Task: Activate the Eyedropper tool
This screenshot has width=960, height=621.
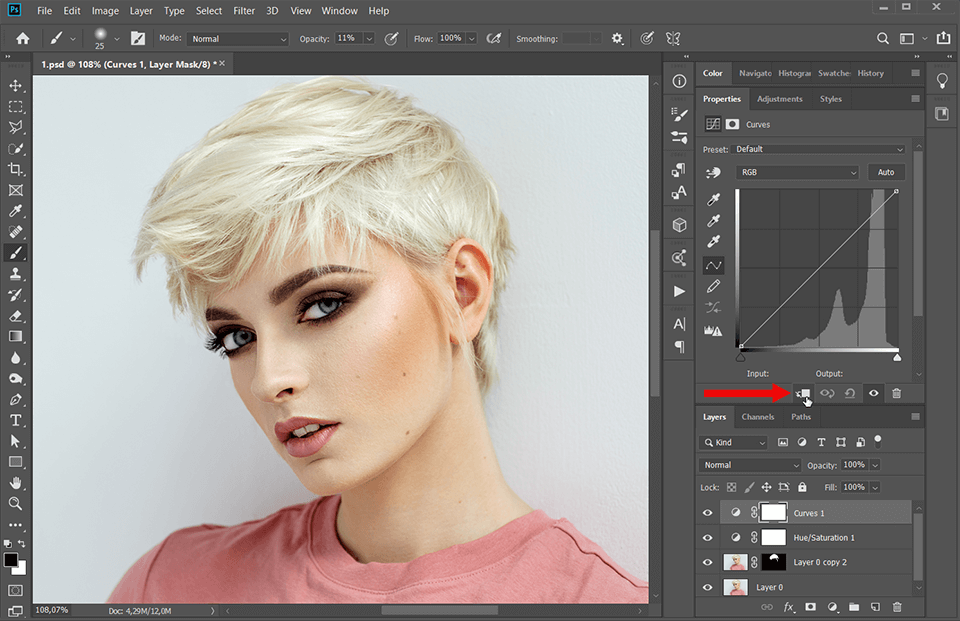Action: point(15,211)
